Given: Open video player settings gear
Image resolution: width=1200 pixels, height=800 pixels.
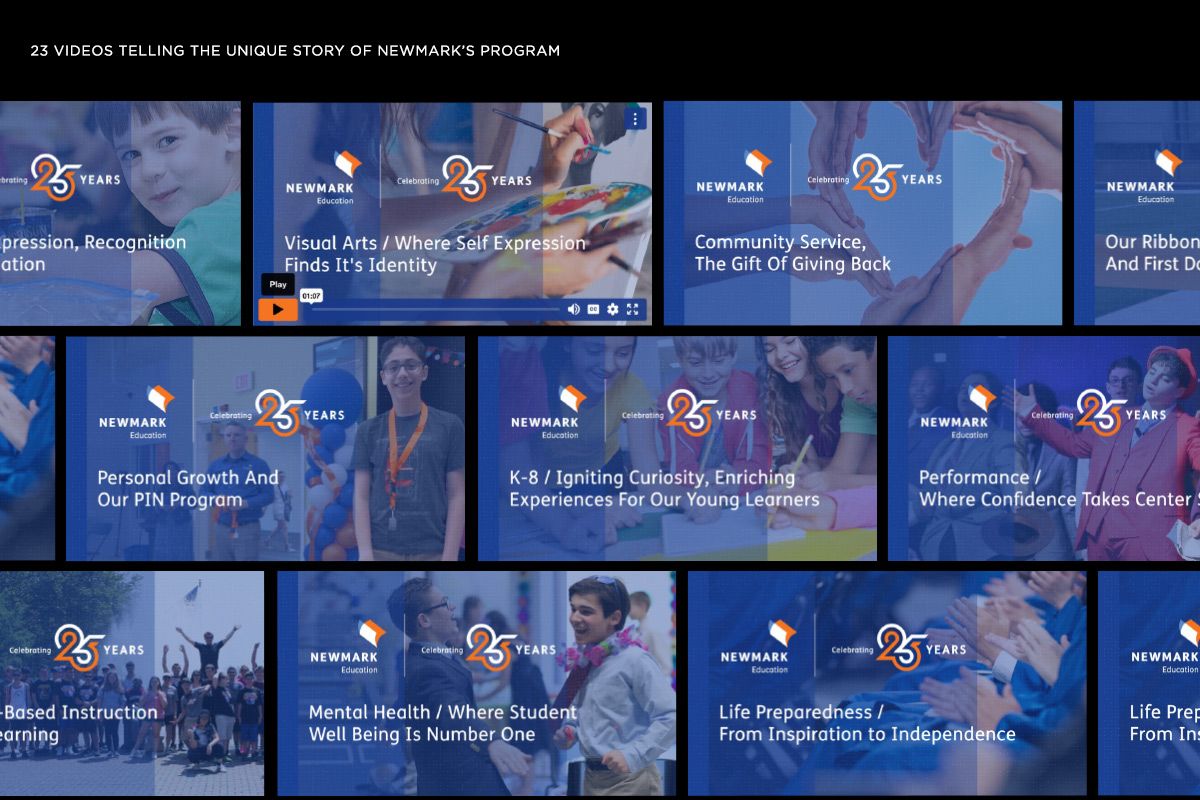Looking at the screenshot, I should click(613, 310).
